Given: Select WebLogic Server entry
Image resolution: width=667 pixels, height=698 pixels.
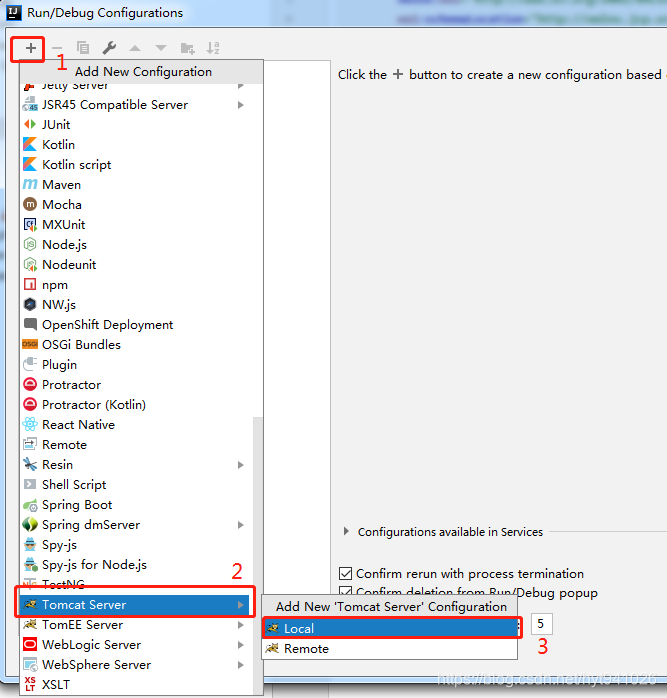Looking at the screenshot, I should pyautogui.click(x=137, y=645).
